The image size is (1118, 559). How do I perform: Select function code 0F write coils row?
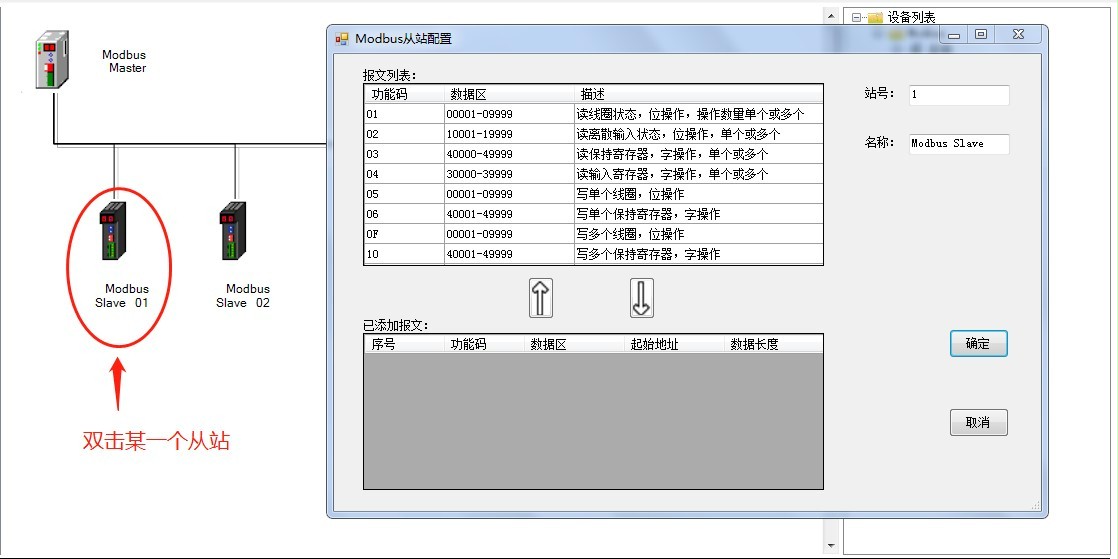coord(593,234)
